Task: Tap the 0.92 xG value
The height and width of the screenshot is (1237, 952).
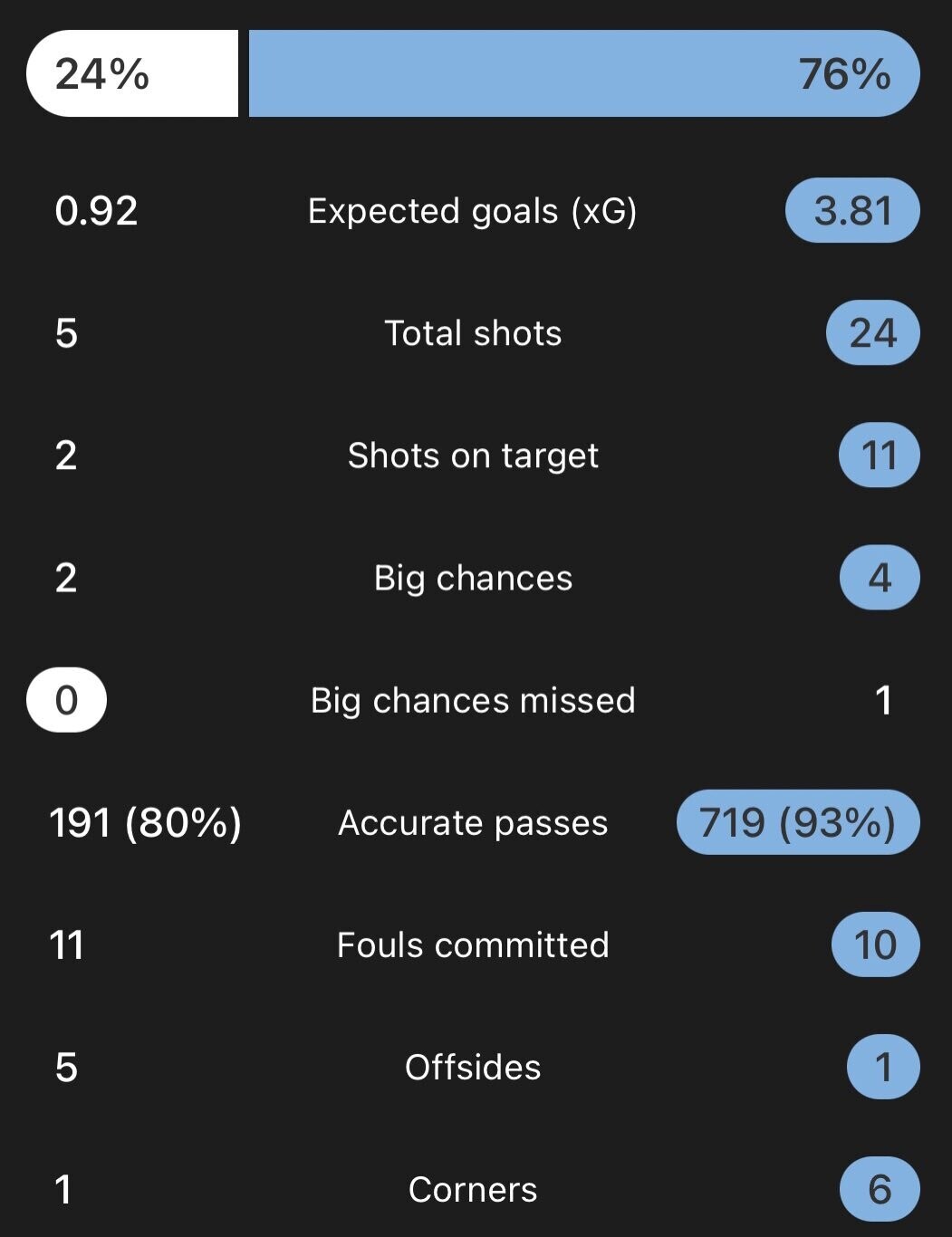Action: click(96, 211)
